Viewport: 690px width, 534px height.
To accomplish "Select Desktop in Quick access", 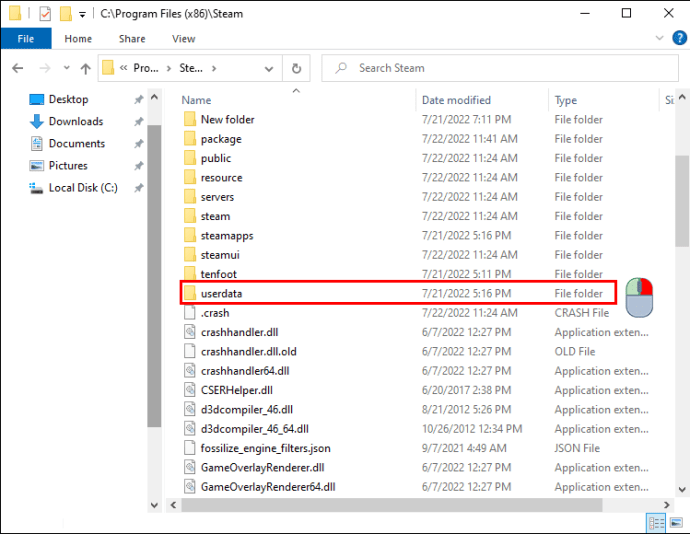I will 68,99.
